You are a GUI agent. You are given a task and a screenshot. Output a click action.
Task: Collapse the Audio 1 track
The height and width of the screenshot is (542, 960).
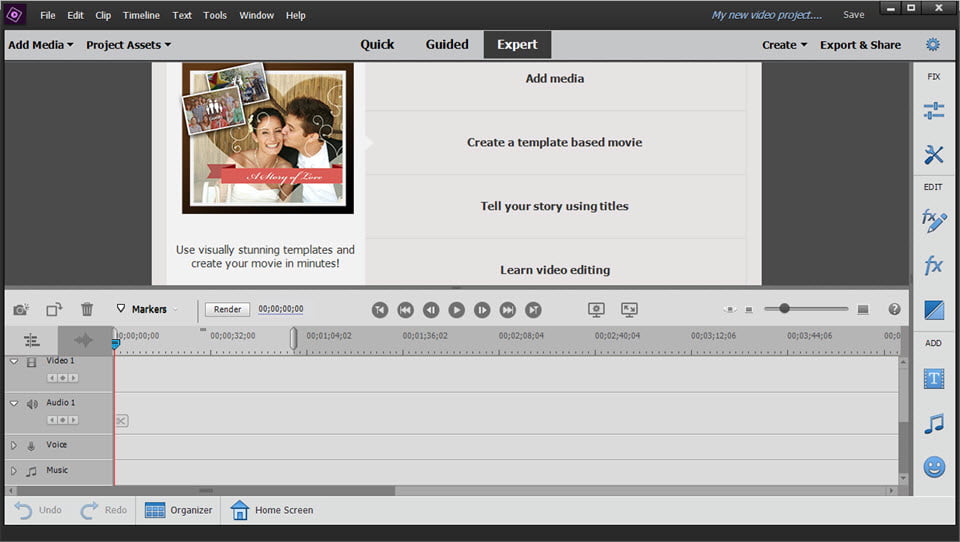point(14,403)
